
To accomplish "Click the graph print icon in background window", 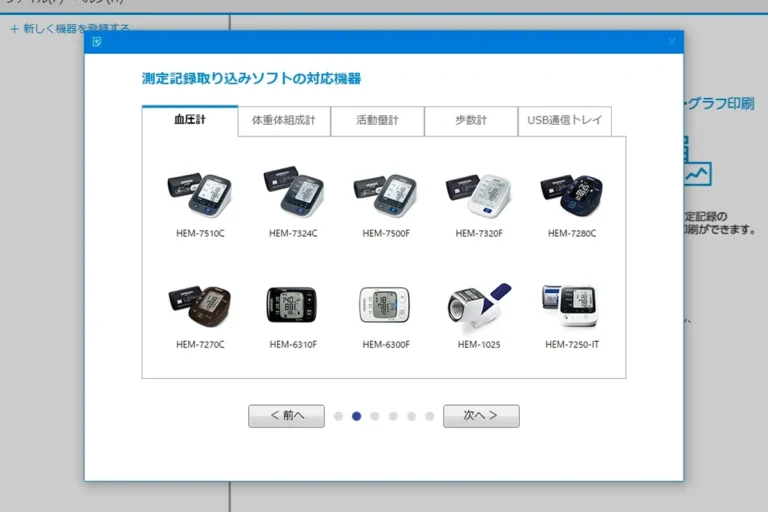I will pyautogui.click(x=697, y=162).
